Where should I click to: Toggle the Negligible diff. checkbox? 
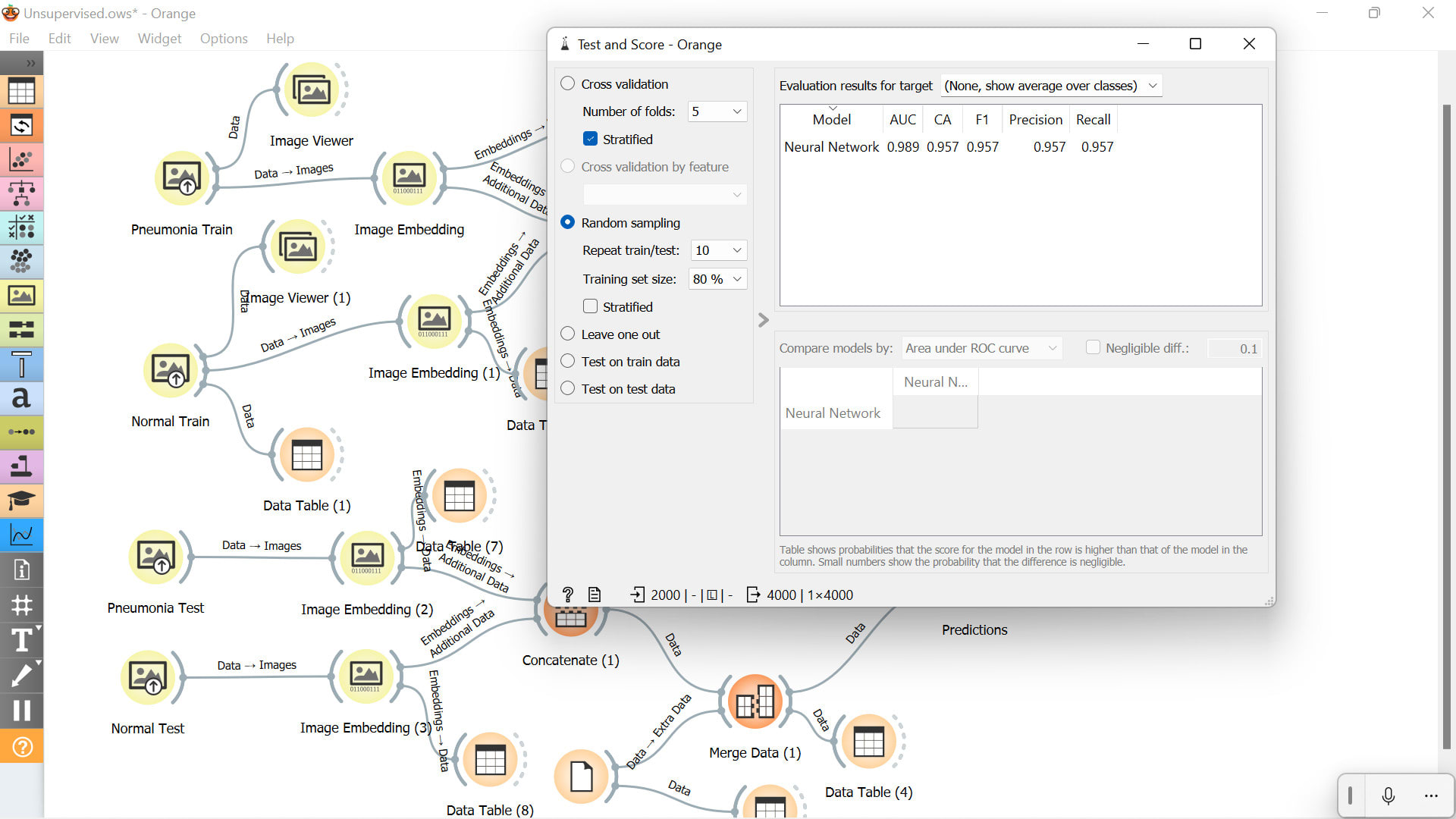tap(1093, 347)
